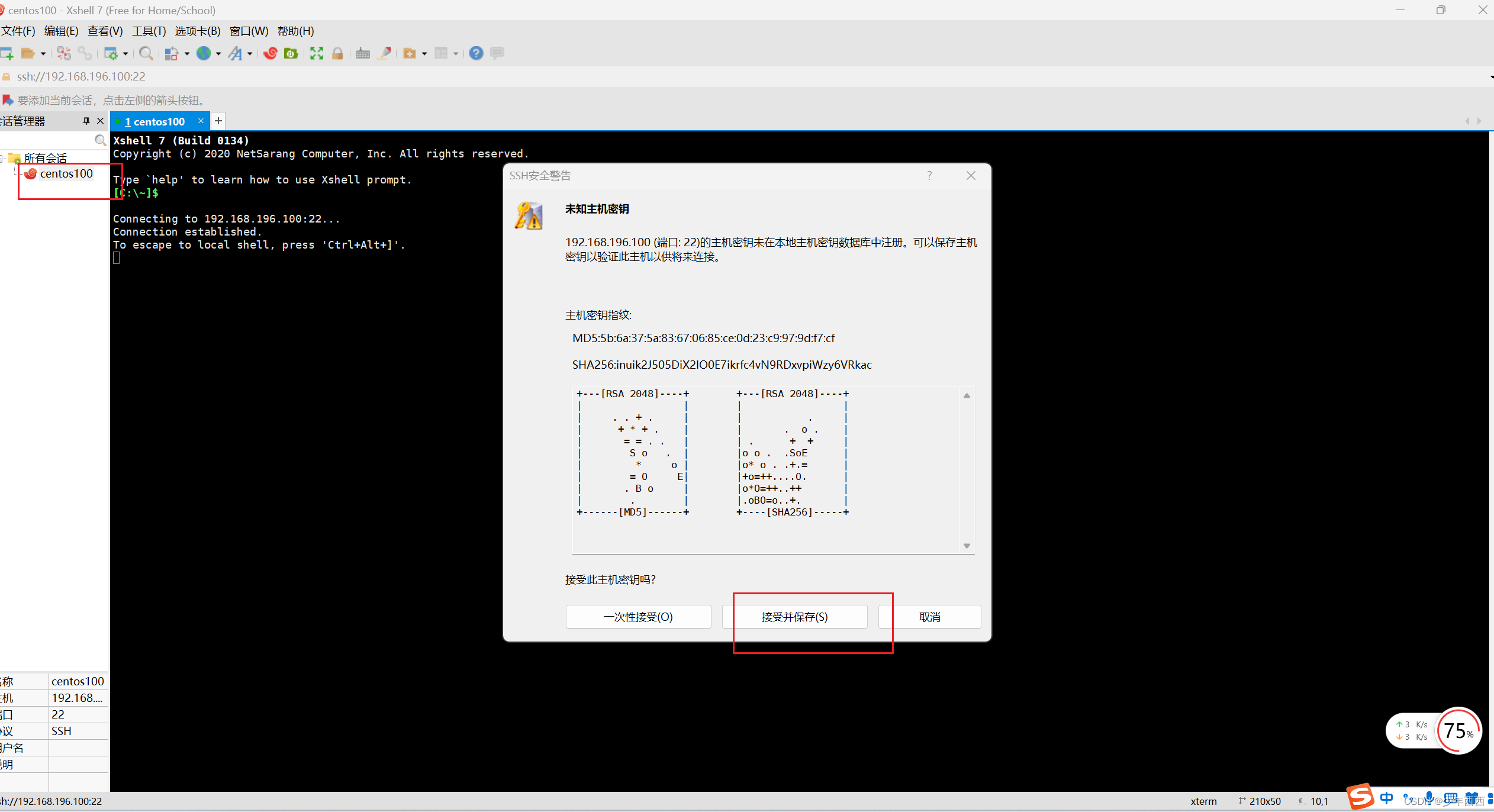
Task: Launch Xftp via green folder icon
Action: [x=291, y=54]
